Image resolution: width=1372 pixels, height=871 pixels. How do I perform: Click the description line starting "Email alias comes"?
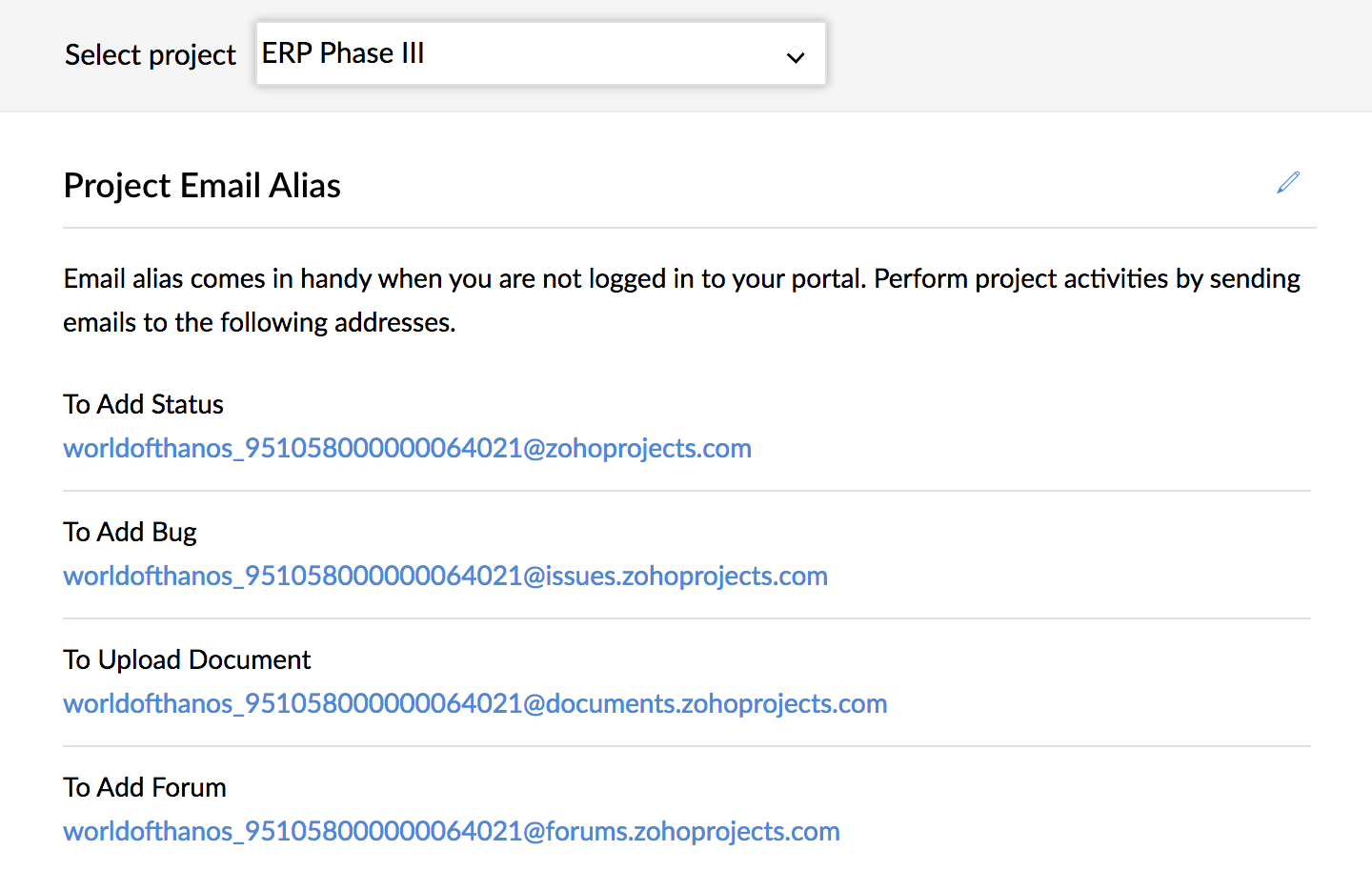[681, 278]
